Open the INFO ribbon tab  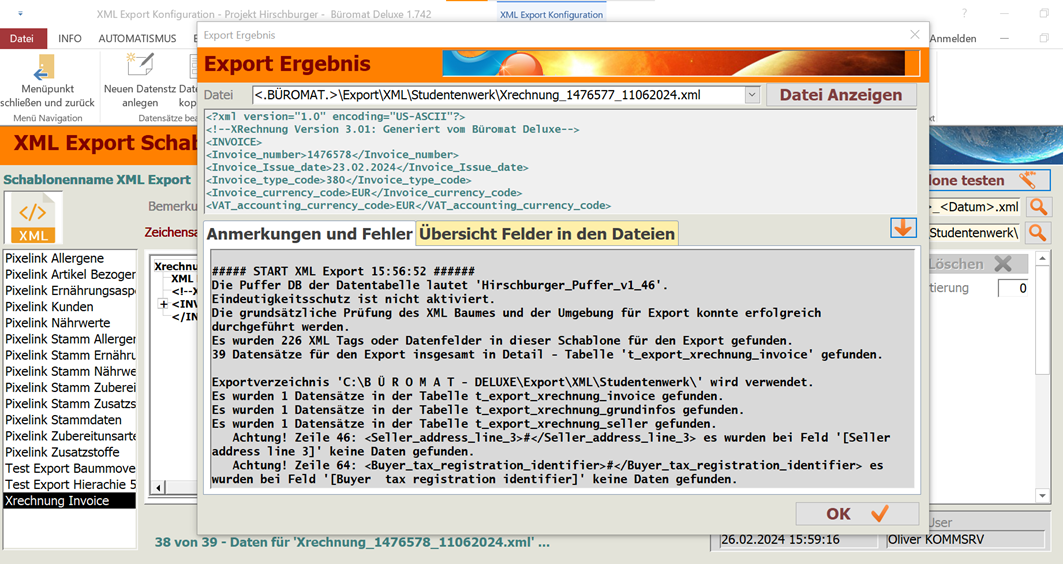[x=70, y=39]
